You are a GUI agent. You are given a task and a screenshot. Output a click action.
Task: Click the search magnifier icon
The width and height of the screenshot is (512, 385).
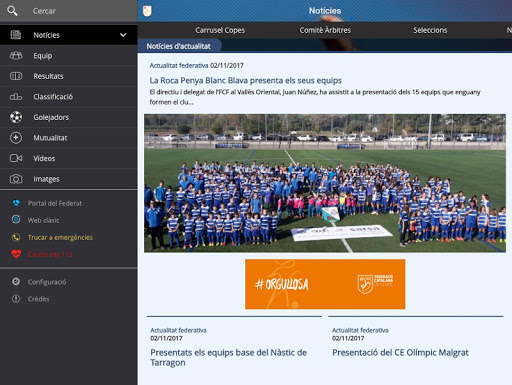pos(12,11)
